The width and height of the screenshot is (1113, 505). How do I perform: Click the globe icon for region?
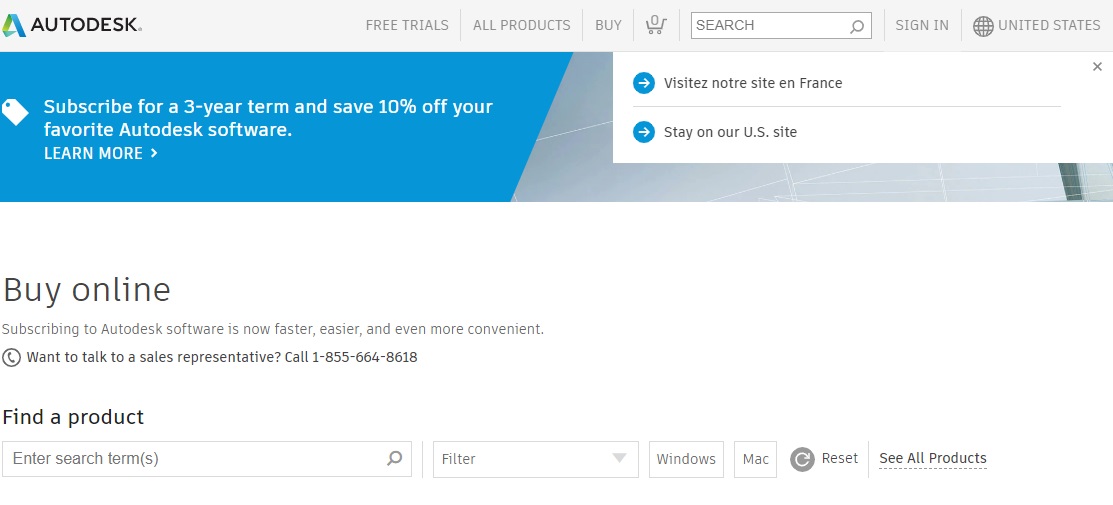pyautogui.click(x=983, y=26)
